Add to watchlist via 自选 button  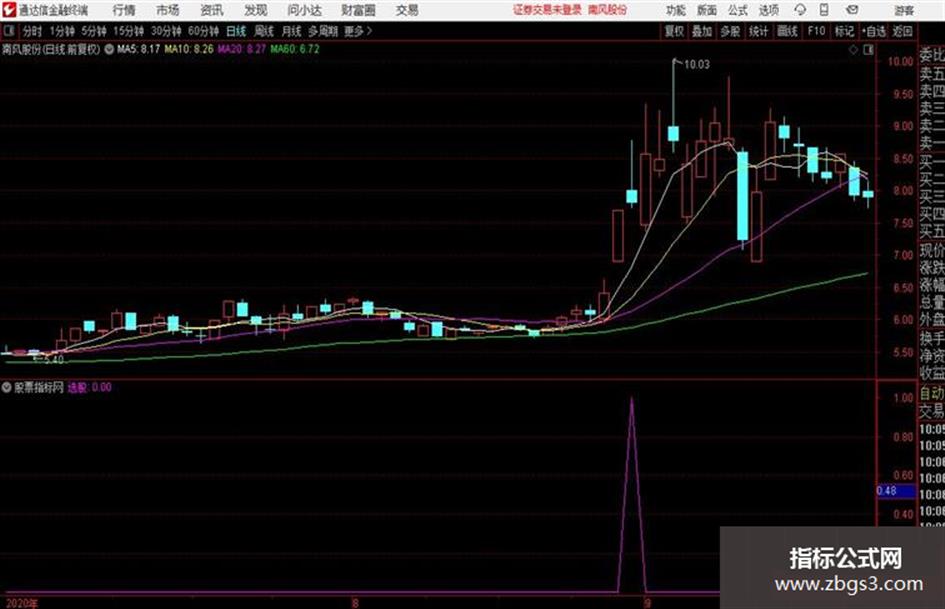pyautogui.click(x=874, y=31)
